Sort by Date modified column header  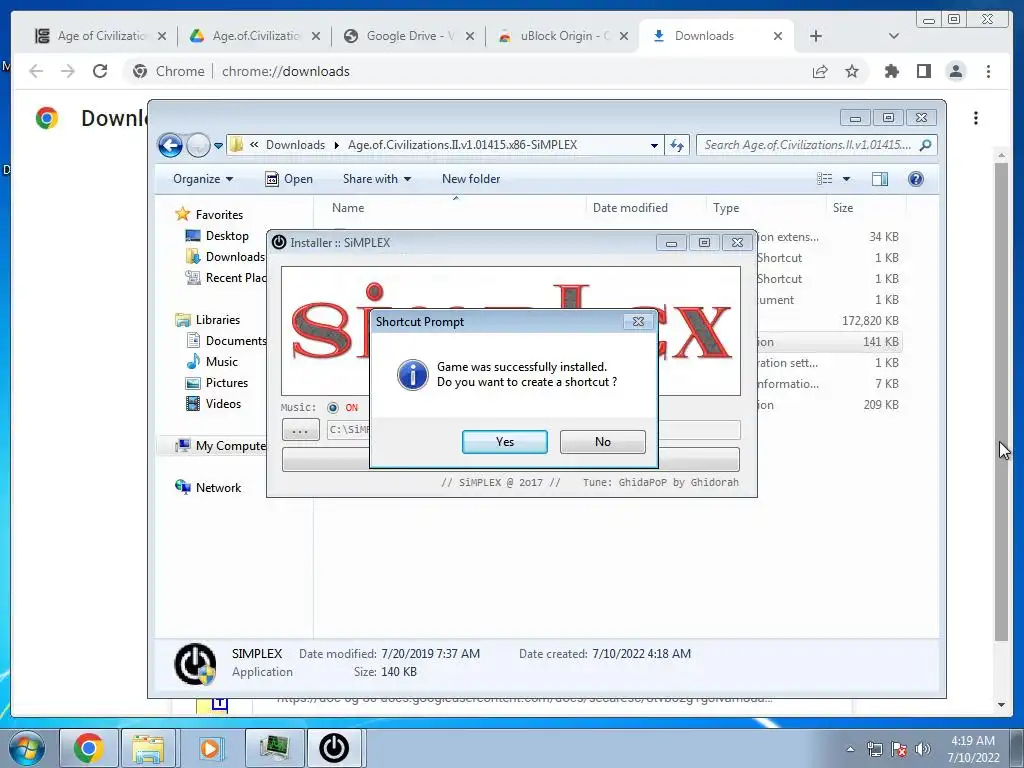(630, 208)
